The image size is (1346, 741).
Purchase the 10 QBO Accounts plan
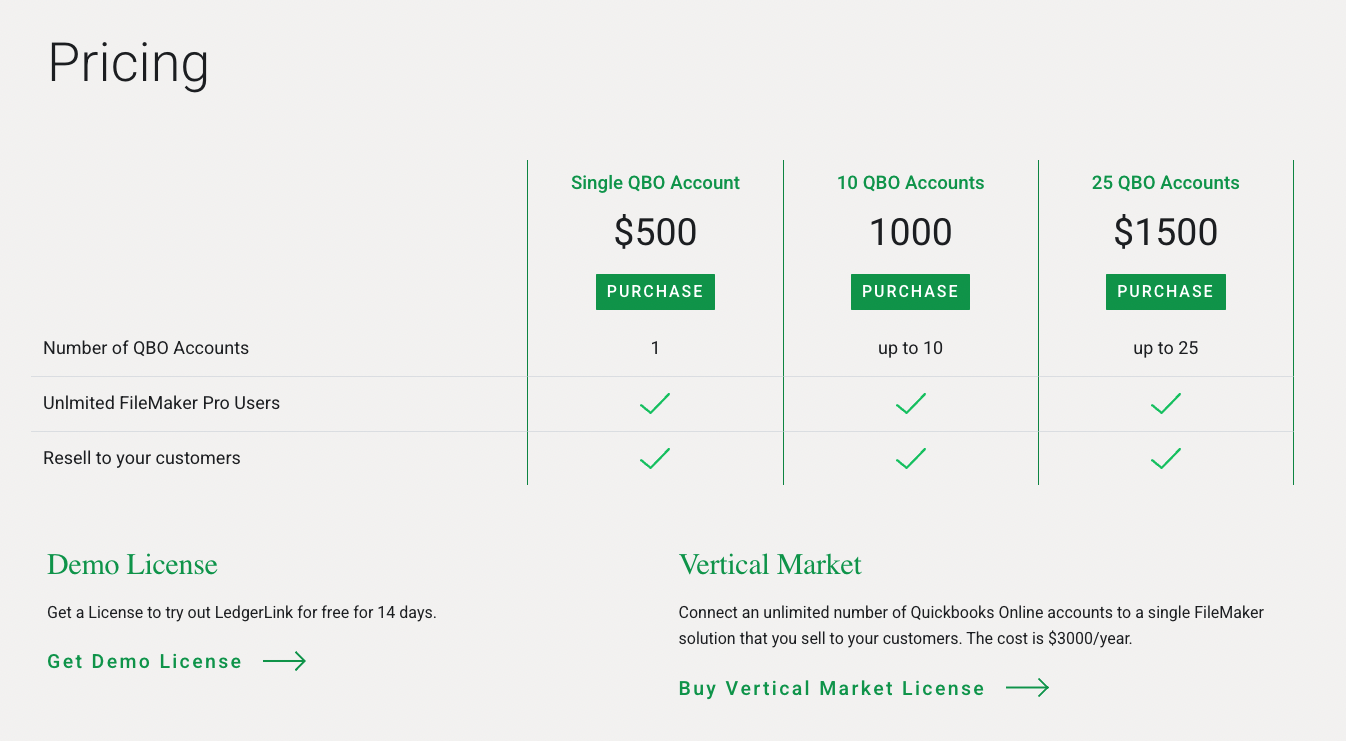[910, 292]
